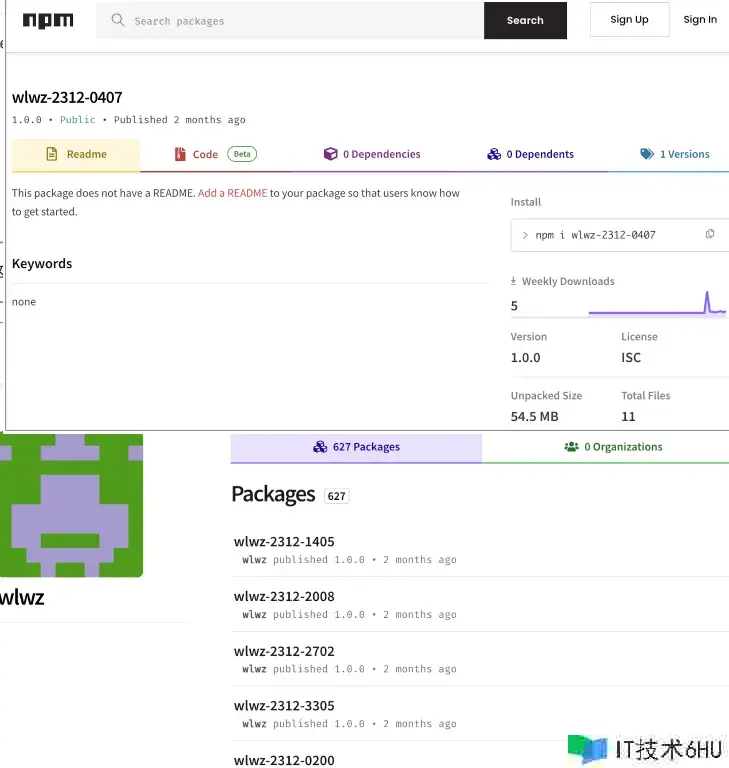Select the 627 Packages tab

(356, 448)
